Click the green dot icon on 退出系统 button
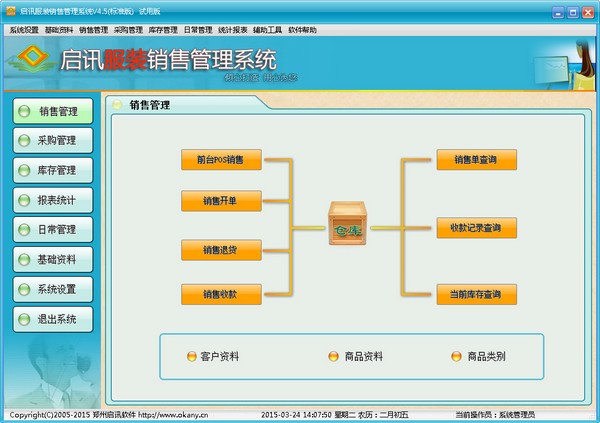This screenshot has width=600, height=423. [x=24, y=320]
